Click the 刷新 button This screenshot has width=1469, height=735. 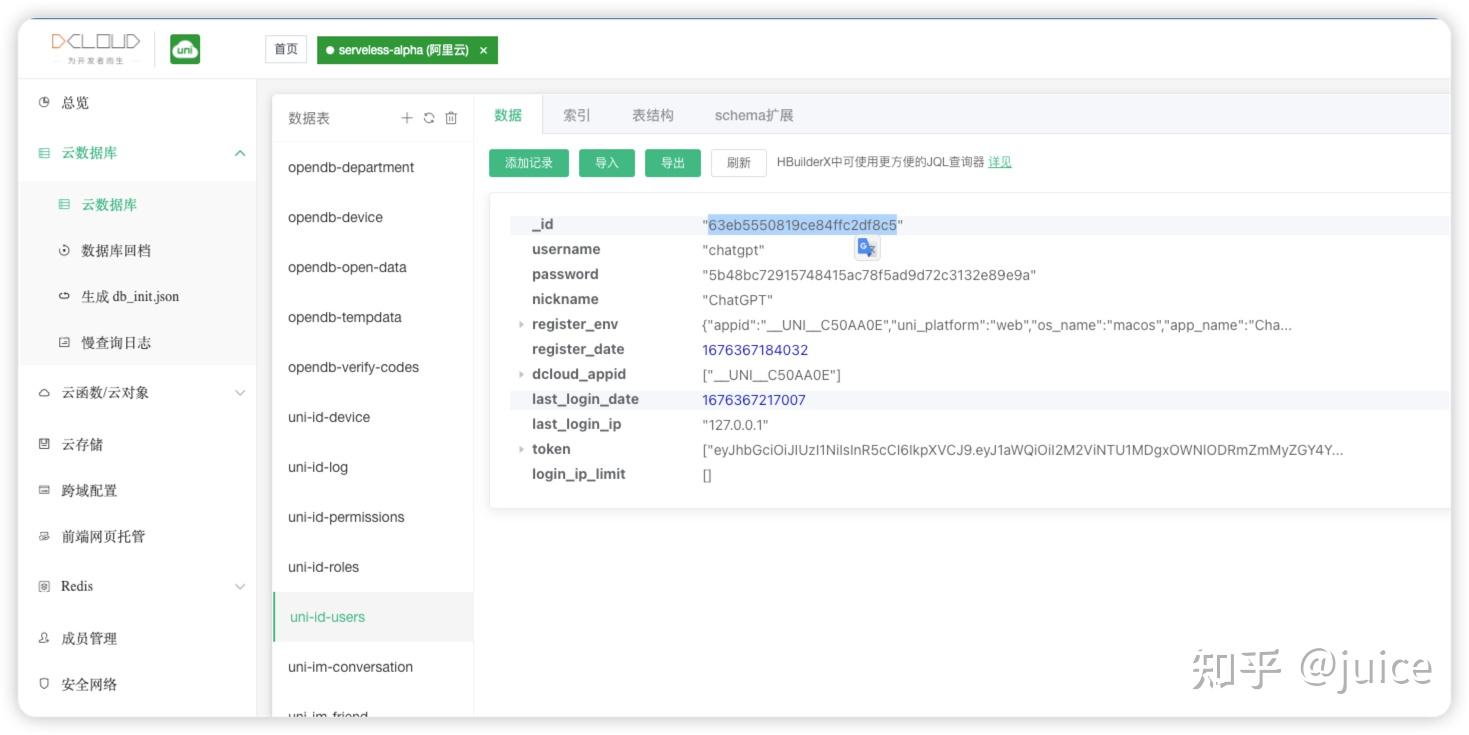[x=739, y=163]
